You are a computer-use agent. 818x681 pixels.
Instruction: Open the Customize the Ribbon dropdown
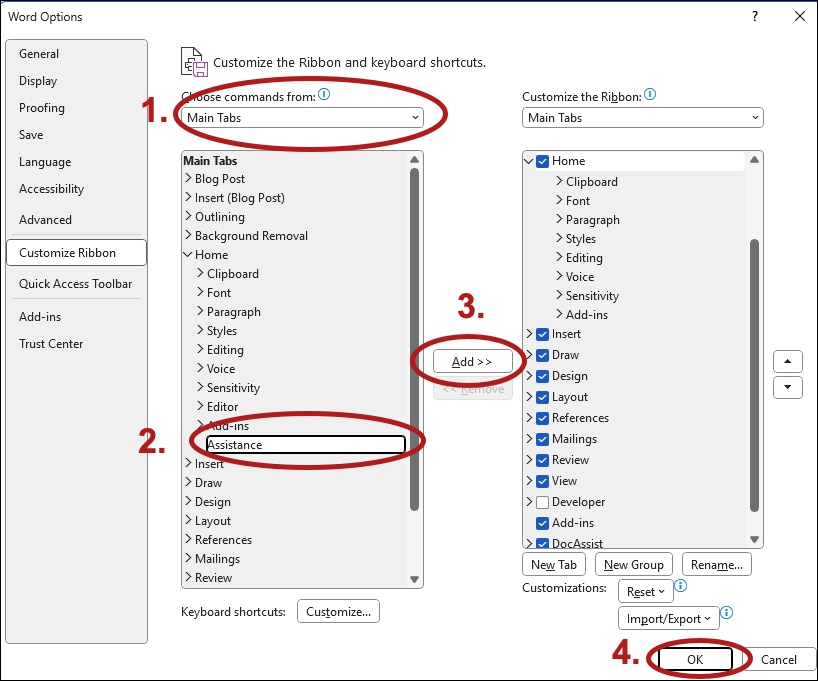pyautogui.click(x=642, y=118)
